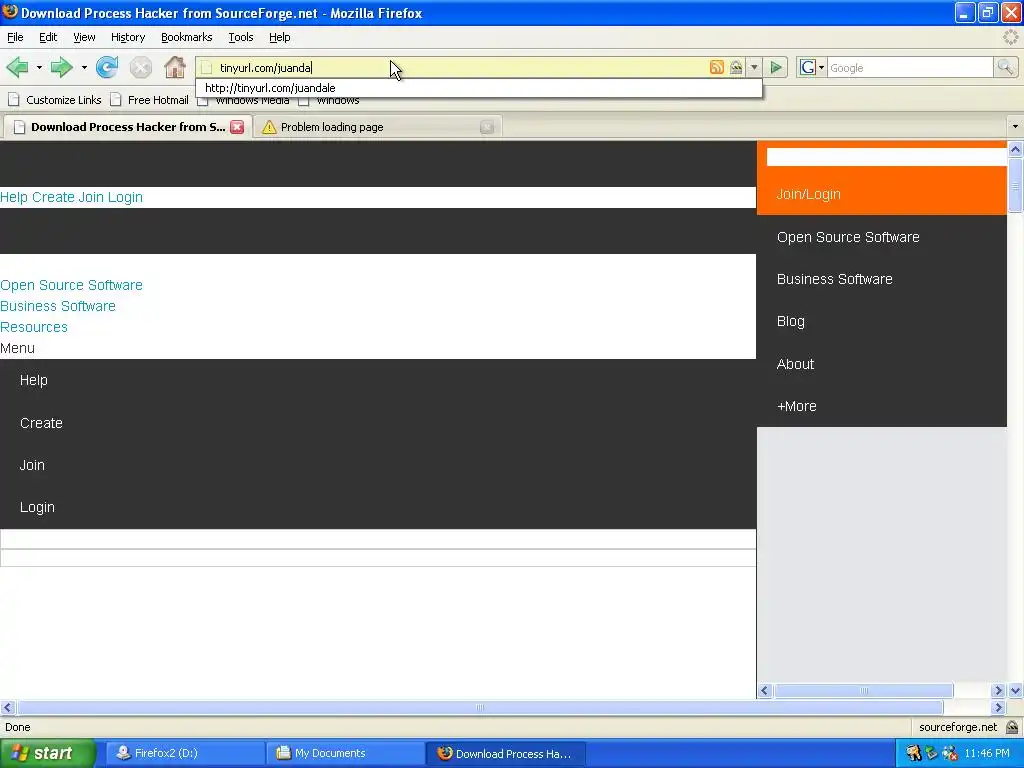Open the address bar history dropdown
Screen dimensions: 1024x768
(x=754, y=67)
